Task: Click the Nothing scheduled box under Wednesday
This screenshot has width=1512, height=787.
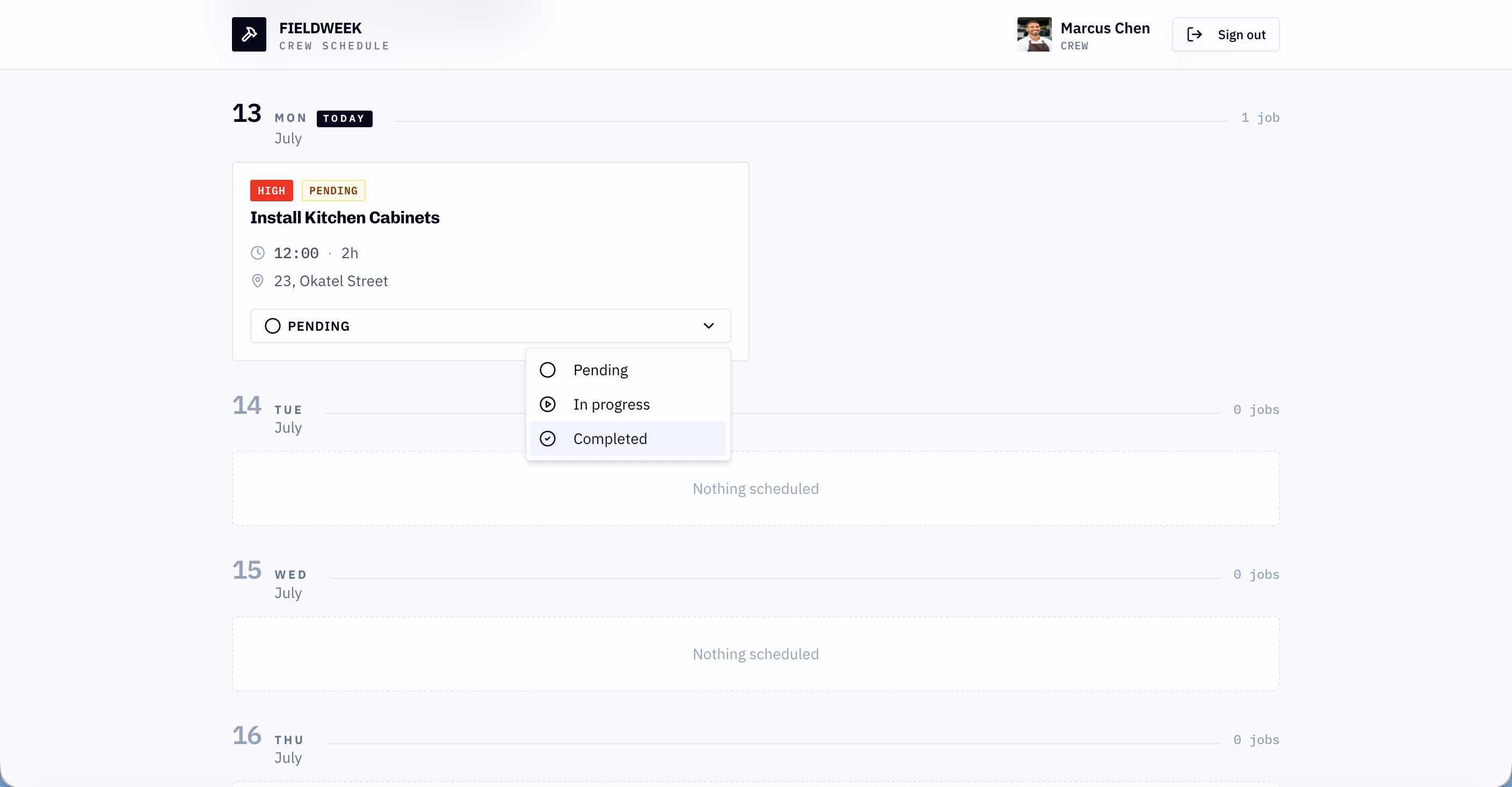Action: click(x=755, y=654)
